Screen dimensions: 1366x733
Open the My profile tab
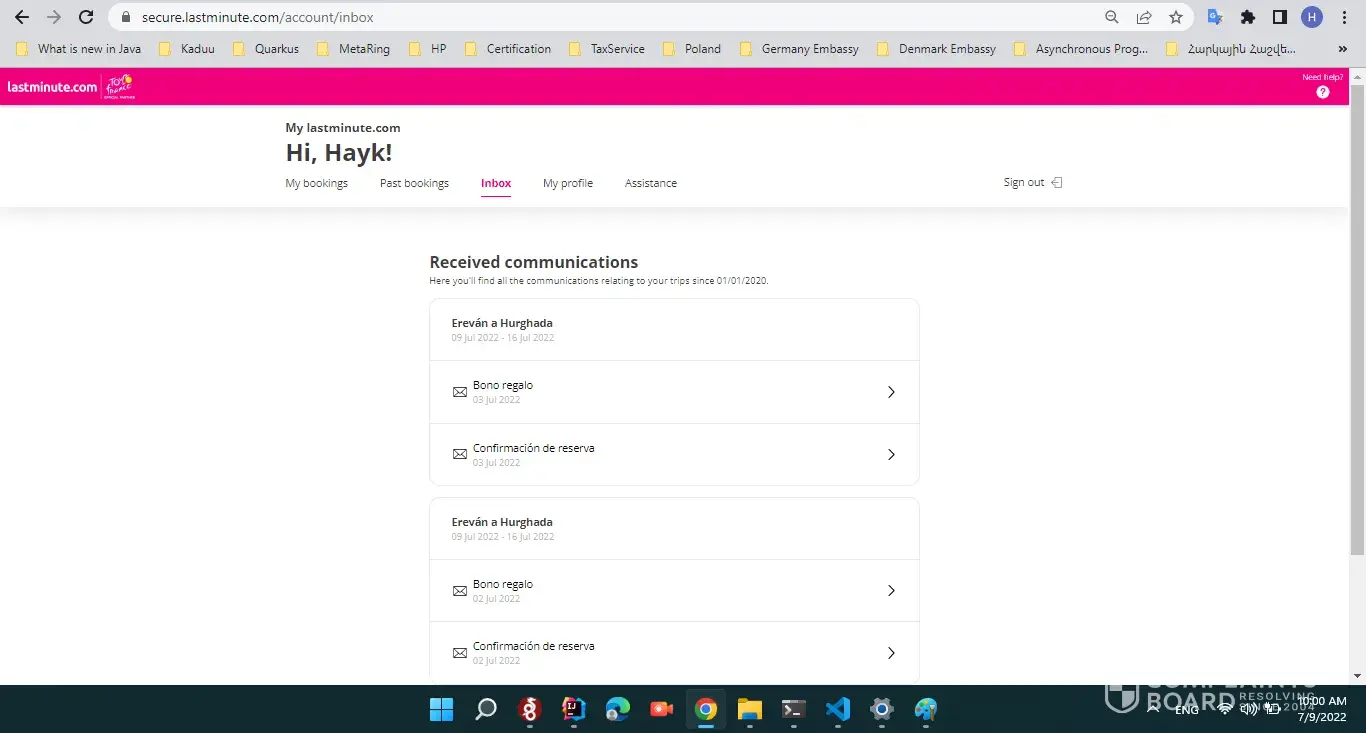click(567, 183)
